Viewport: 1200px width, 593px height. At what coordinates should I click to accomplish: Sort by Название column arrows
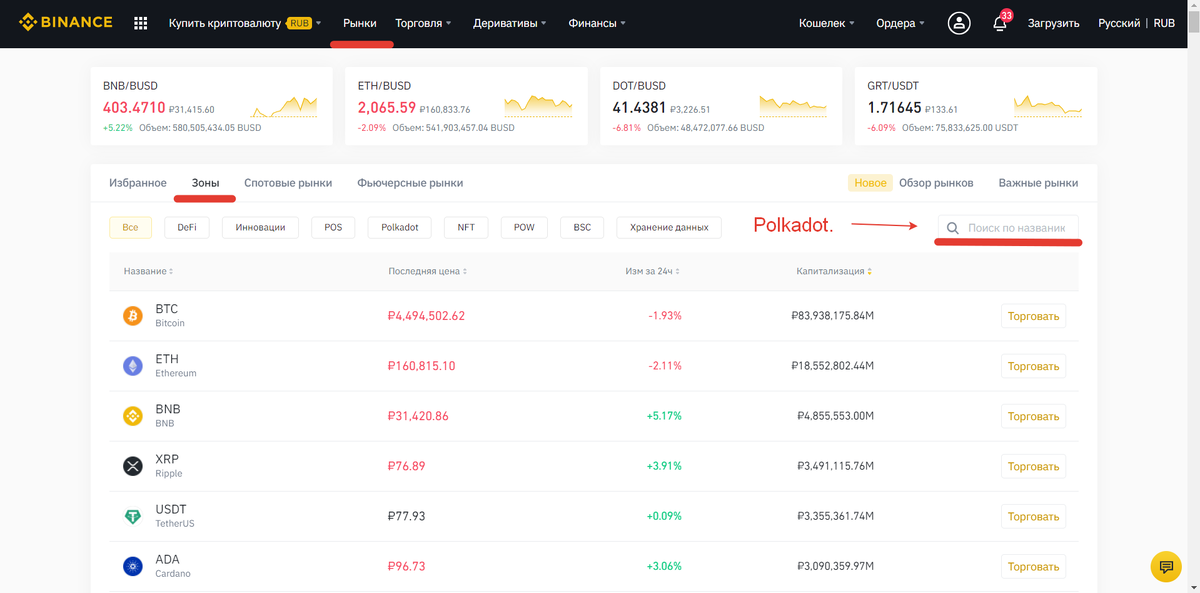point(171,271)
